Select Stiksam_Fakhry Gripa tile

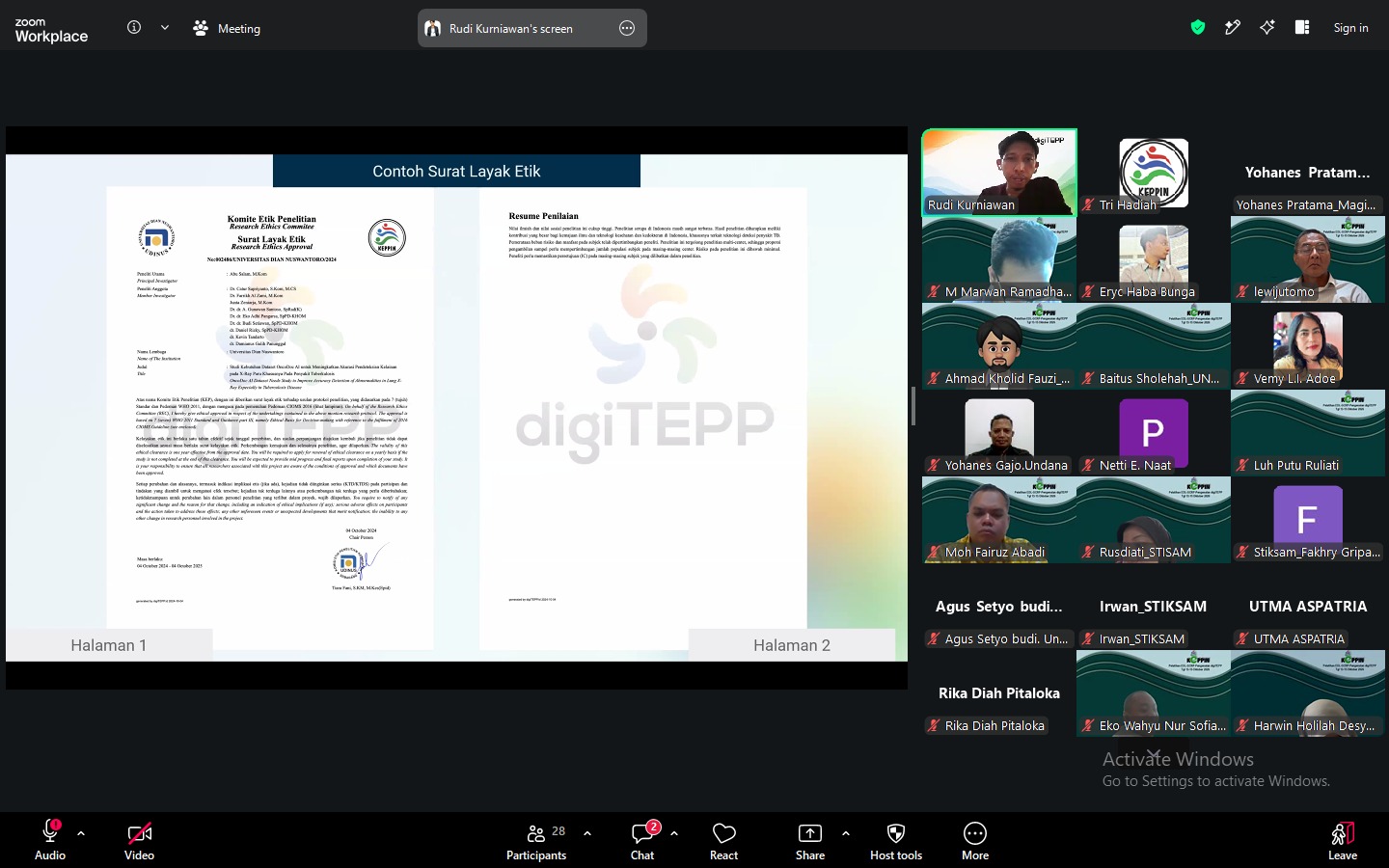1308,520
